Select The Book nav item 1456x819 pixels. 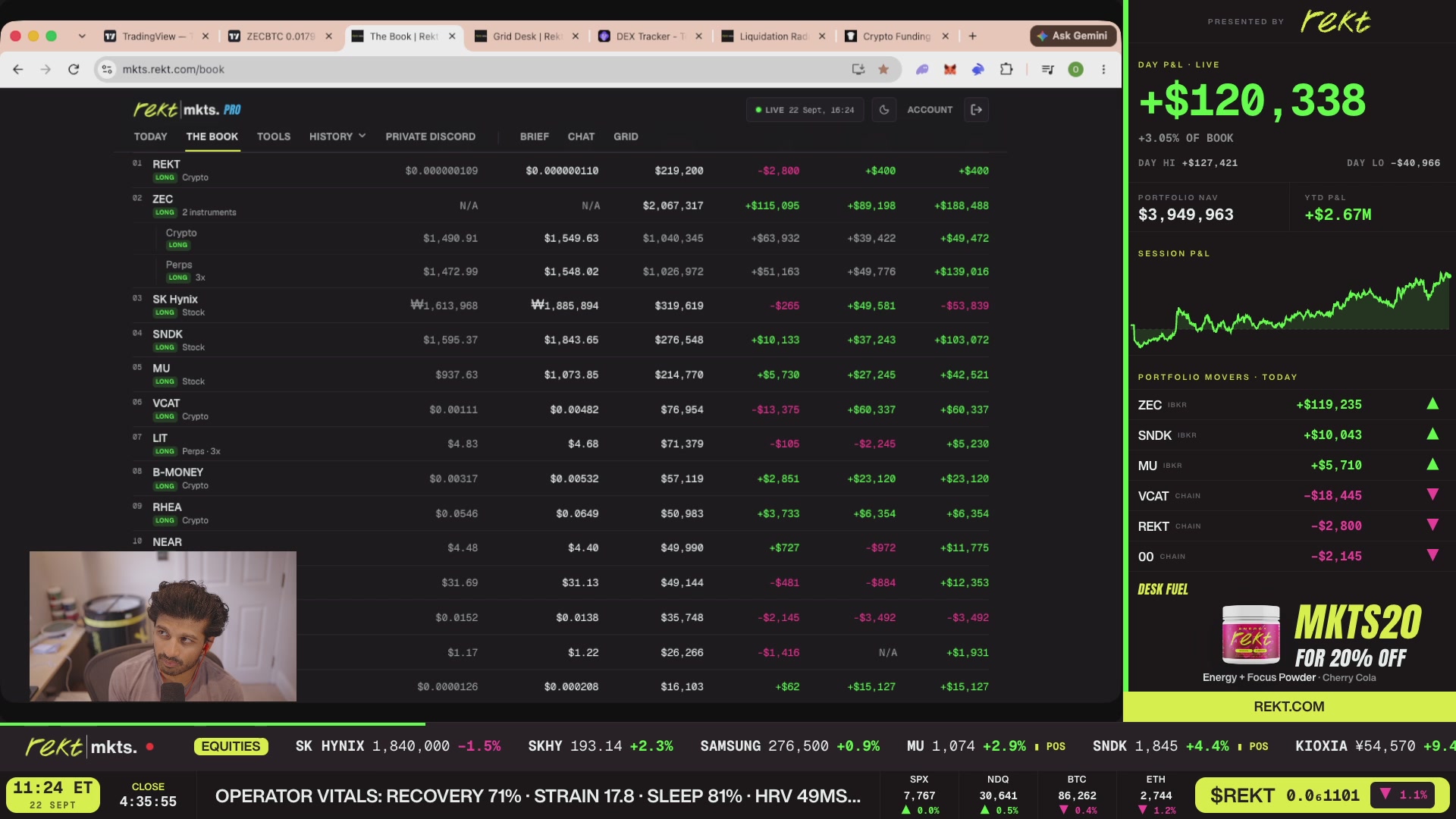(x=212, y=136)
